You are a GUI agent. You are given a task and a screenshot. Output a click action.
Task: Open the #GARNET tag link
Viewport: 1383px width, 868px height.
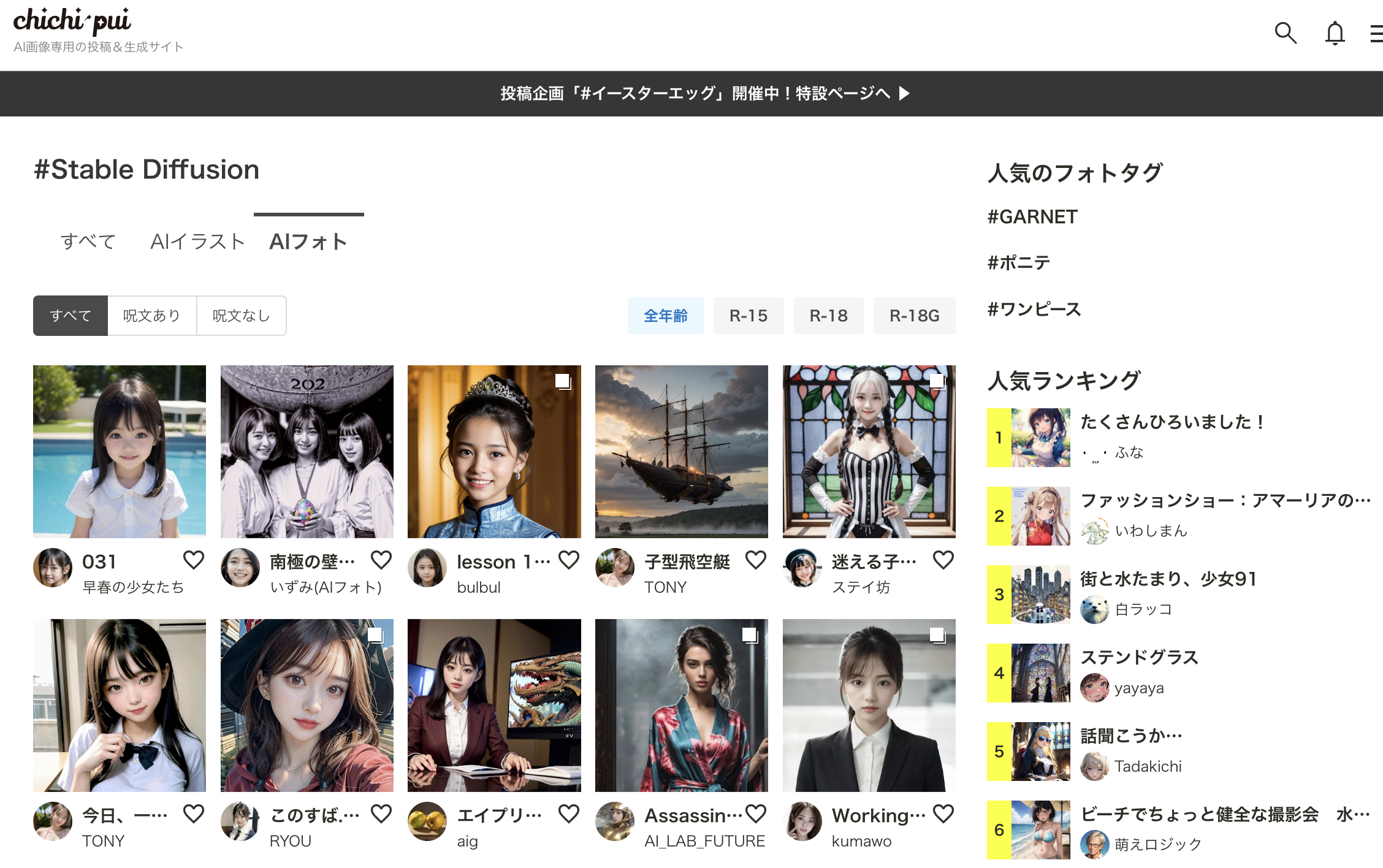point(1032,217)
